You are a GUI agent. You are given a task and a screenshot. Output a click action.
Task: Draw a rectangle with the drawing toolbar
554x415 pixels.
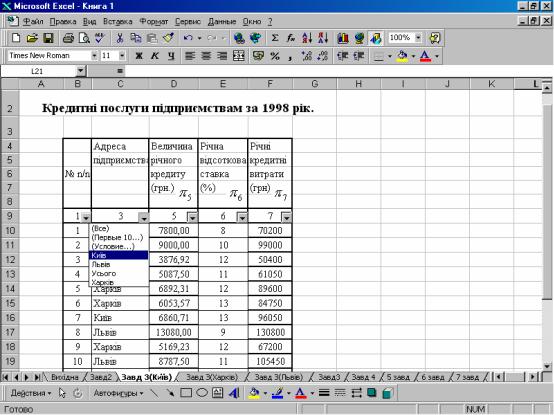tap(186, 393)
